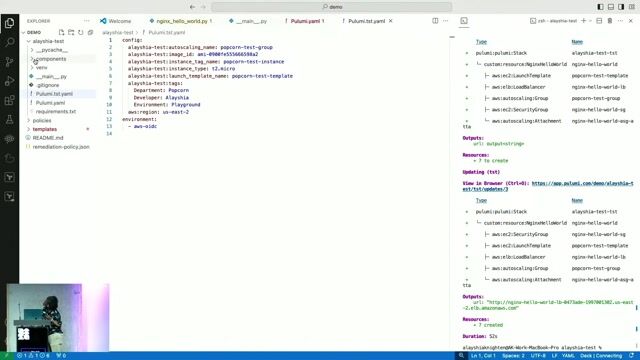The height and width of the screenshot is (360, 640).
Task: Open Explorer more actions ellipsis
Action: pos(87,21)
